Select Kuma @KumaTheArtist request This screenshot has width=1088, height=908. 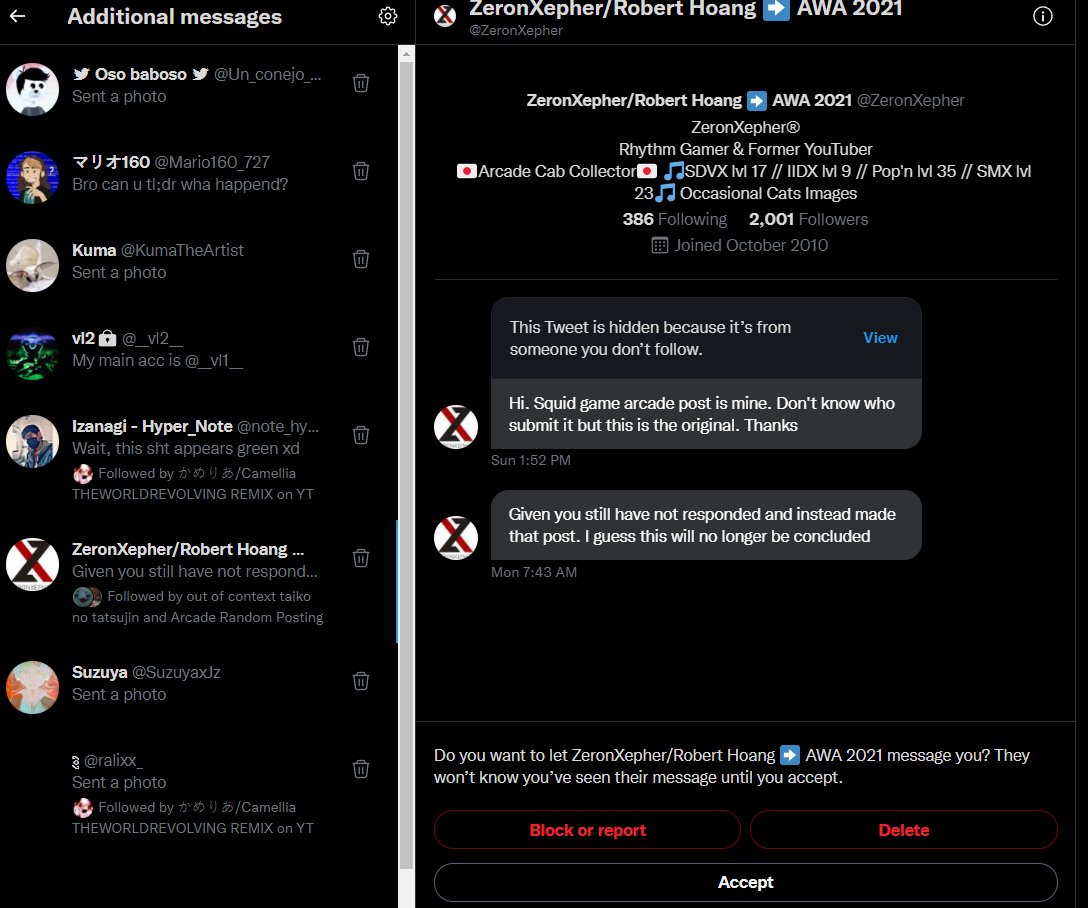point(198,265)
